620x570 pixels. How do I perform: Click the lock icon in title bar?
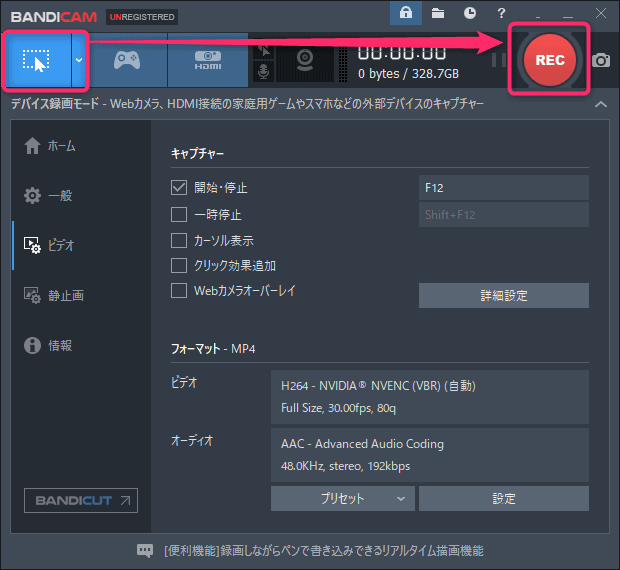pyautogui.click(x=406, y=13)
